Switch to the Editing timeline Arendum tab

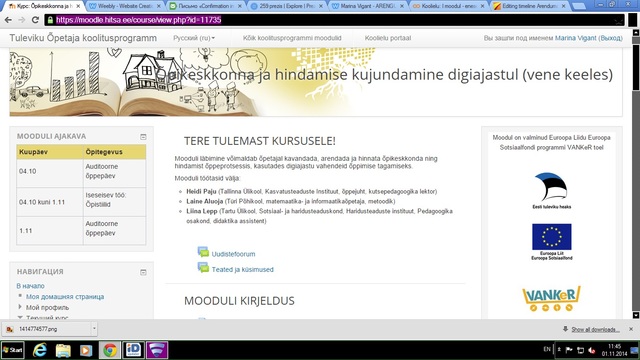click(529, 6)
